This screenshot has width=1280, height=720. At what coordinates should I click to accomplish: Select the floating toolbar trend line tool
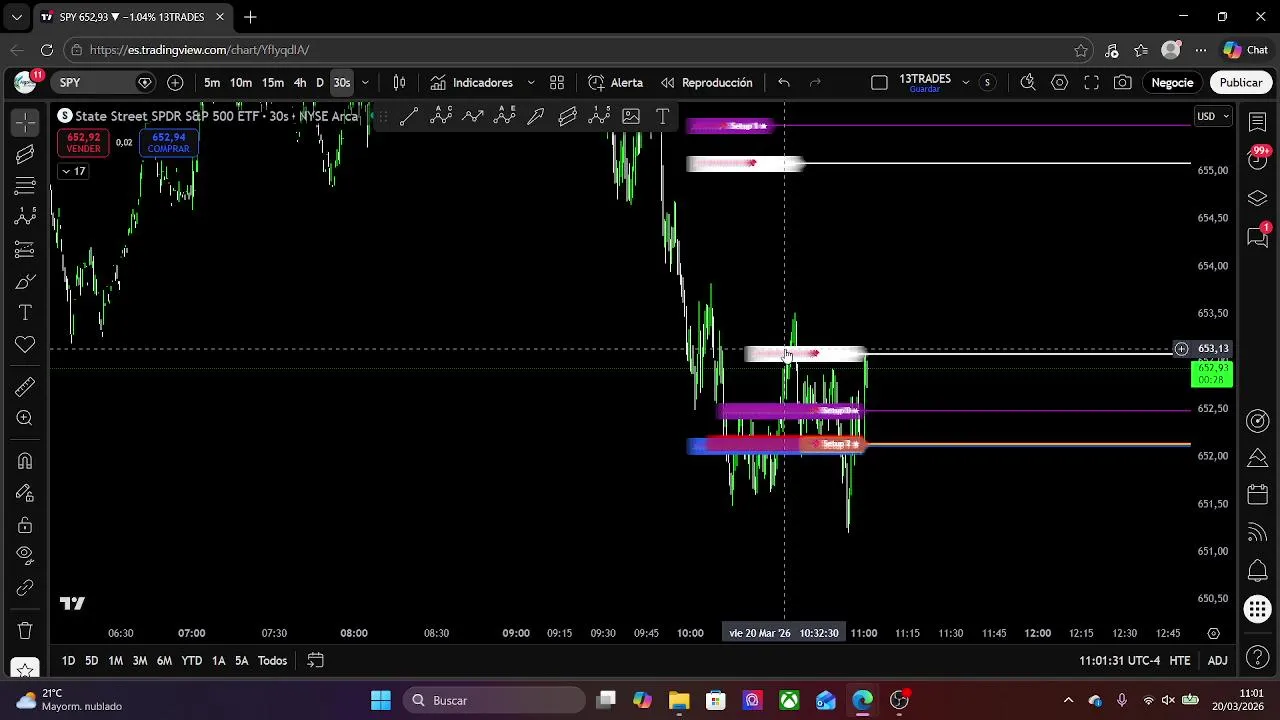click(x=409, y=117)
